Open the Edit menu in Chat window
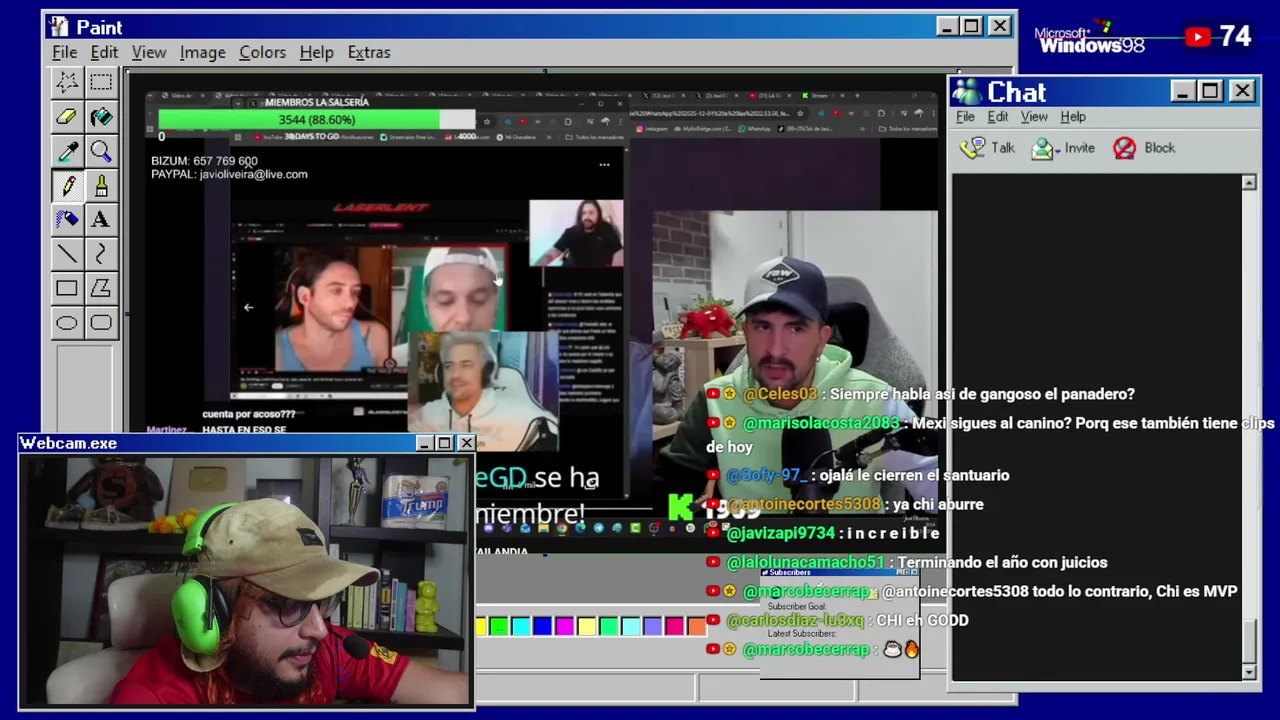The width and height of the screenshot is (1280, 720). [998, 117]
